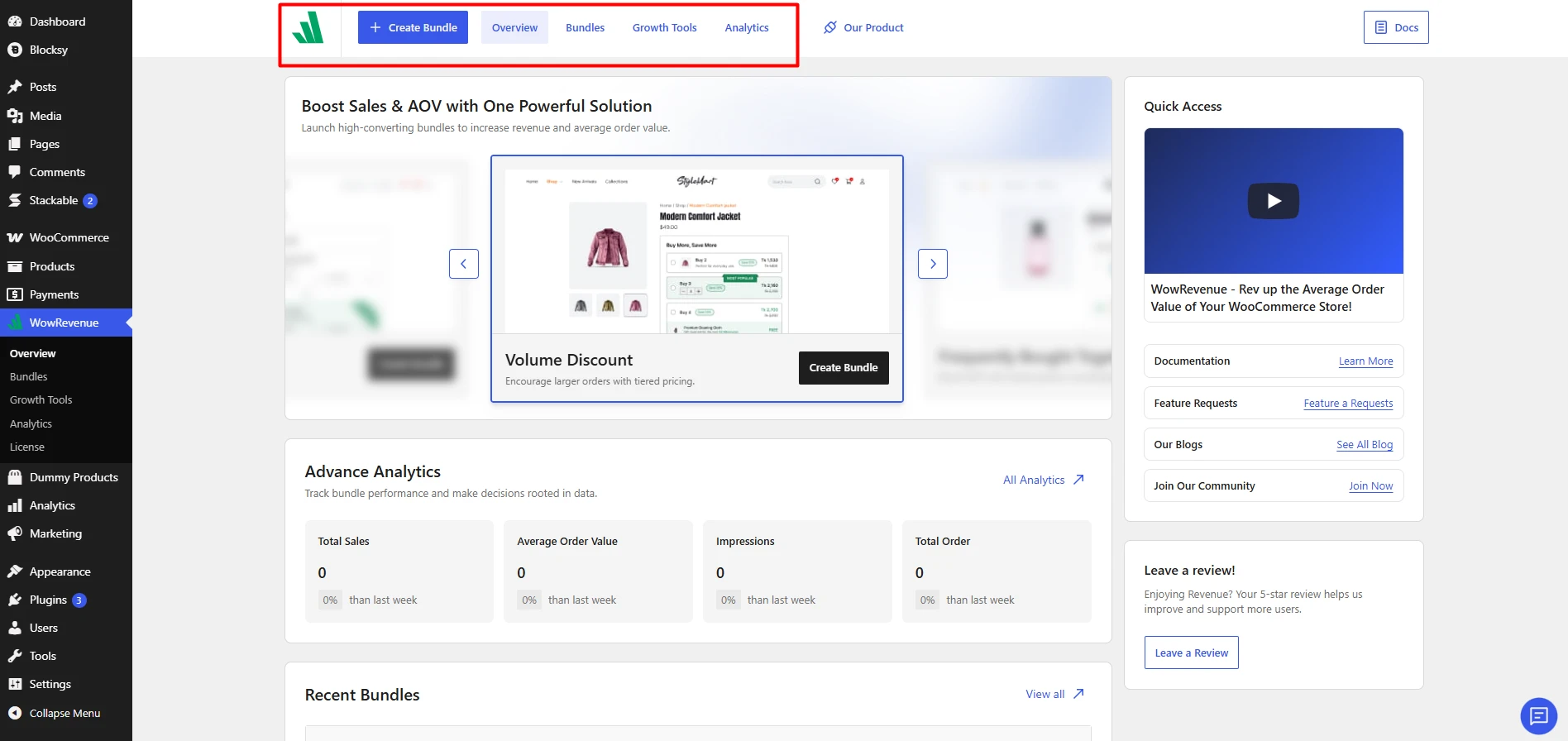Click the Comments bubble icon
Viewport: 1568px width, 741px height.
[15, 172]
